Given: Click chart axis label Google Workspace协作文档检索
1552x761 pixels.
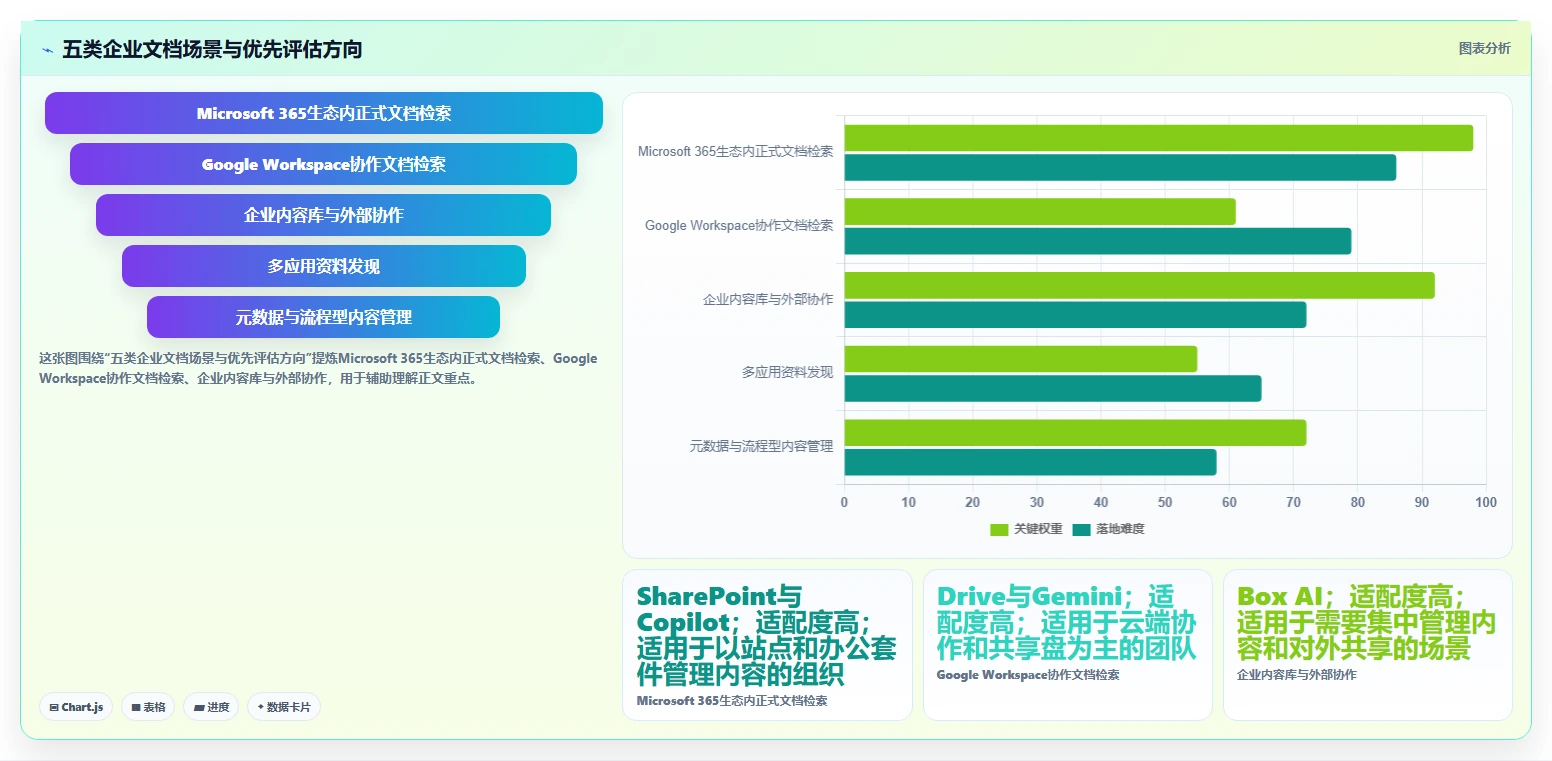Looking at the screenshot, I should click(739, 226).
